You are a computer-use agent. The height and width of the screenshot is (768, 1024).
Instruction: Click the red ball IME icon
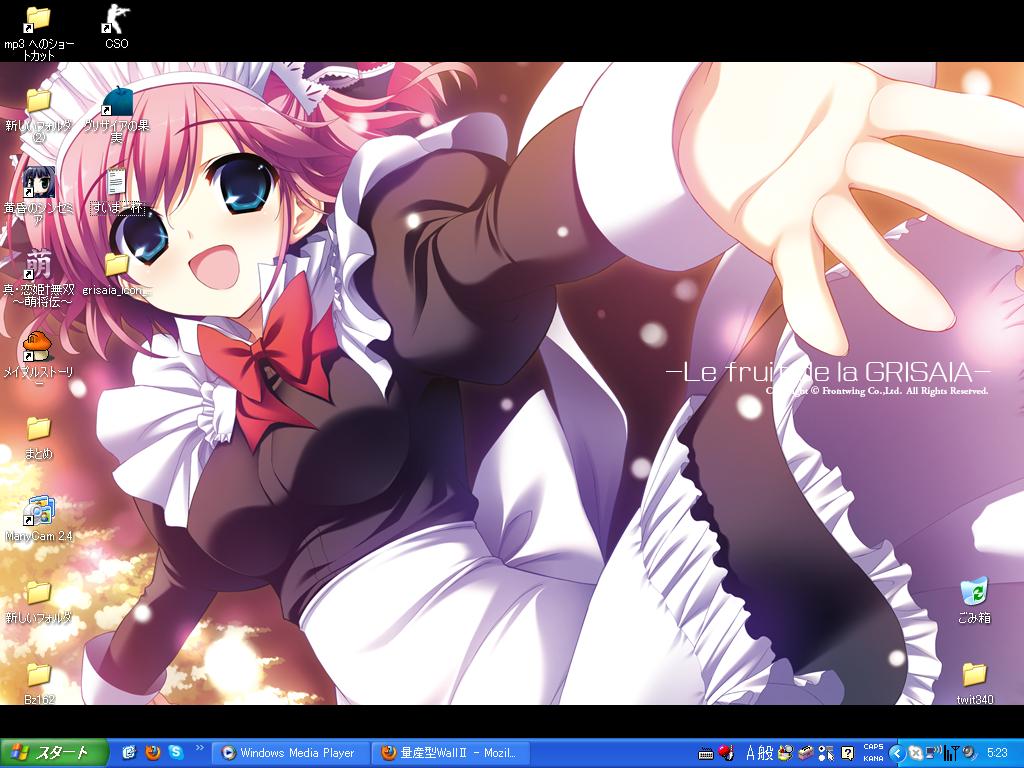(x=726, y=753)
